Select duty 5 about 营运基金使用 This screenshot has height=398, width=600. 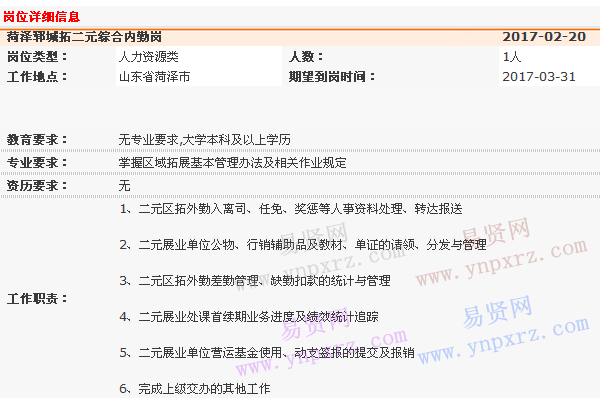pyautogui.click(x=267, y=352)
